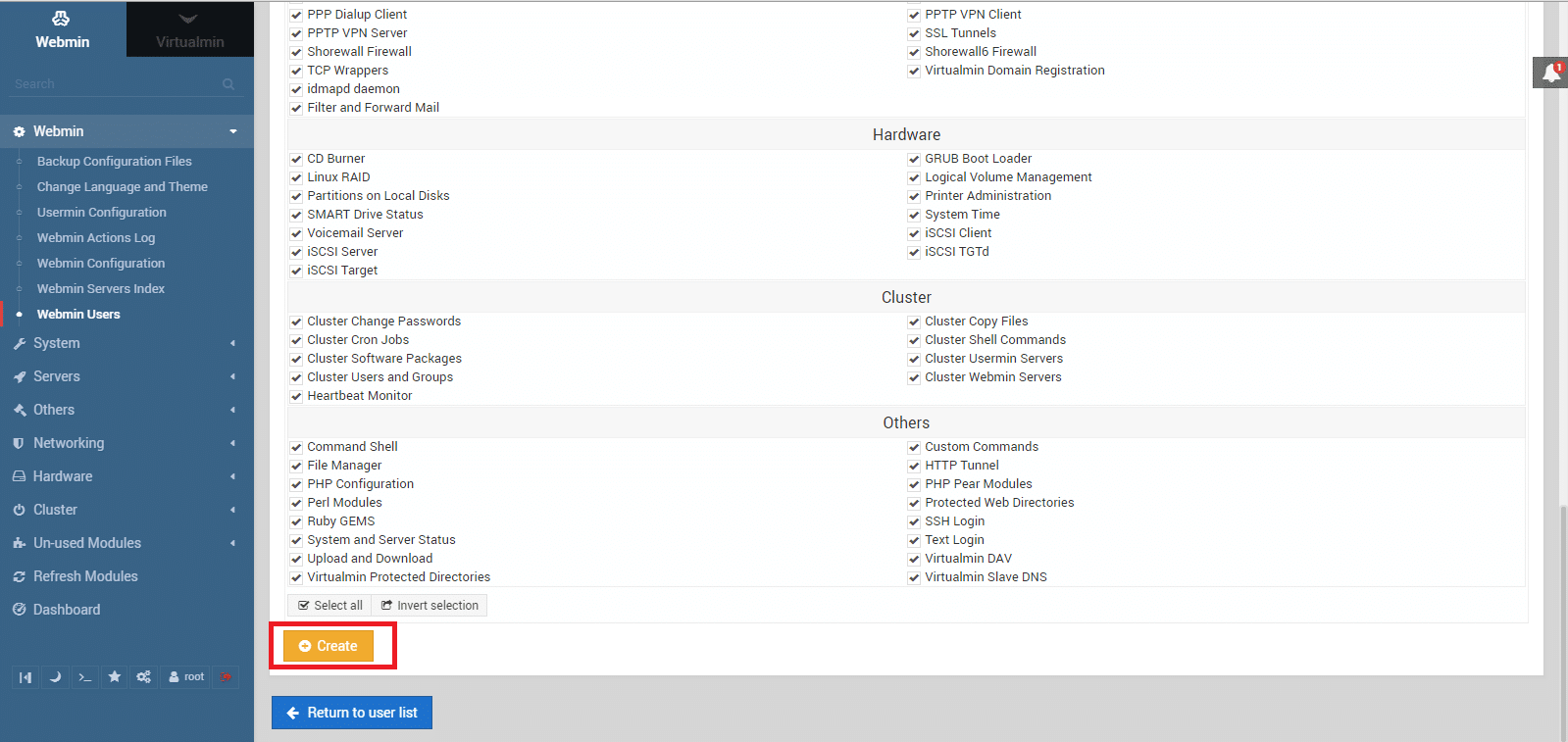Screen dimensions: 1568x742
Task: Uncheck iSCSI Target checkbox
Action: (296, 271)
